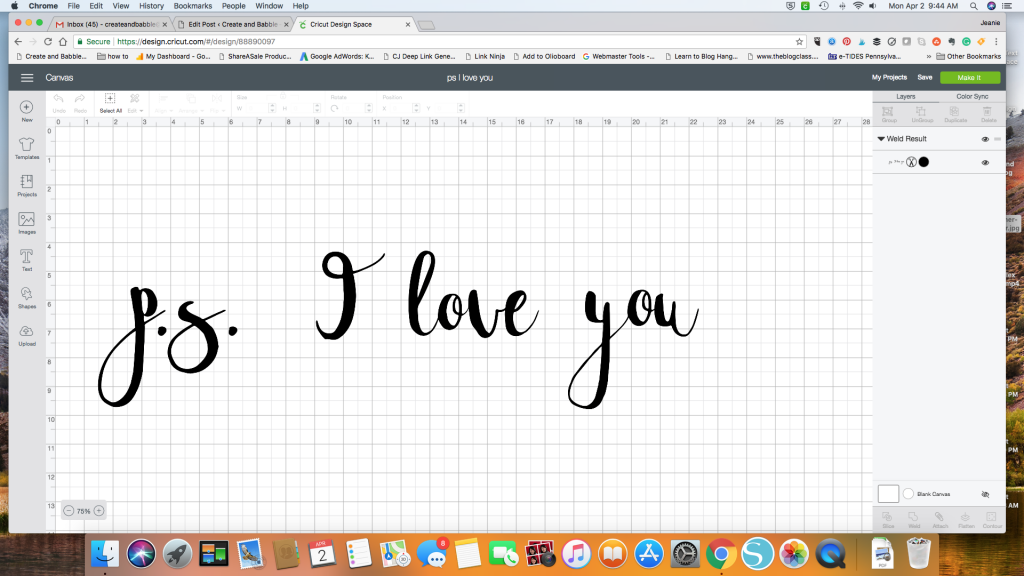The image size is (1024, 576).
Task: Switch to the Color Sync tab
Action: 972,97
